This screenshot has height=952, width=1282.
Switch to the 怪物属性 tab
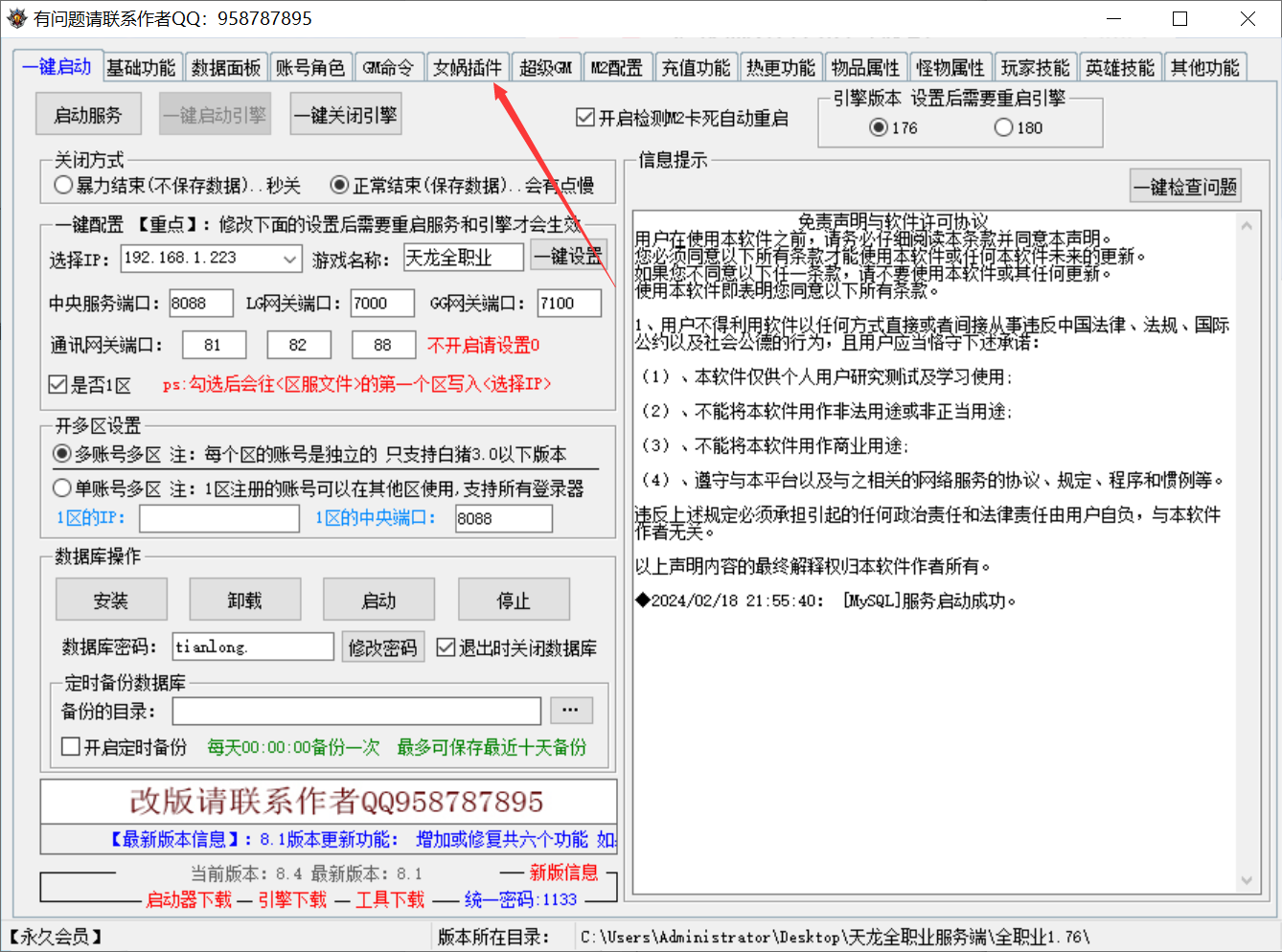click(950, 68)
